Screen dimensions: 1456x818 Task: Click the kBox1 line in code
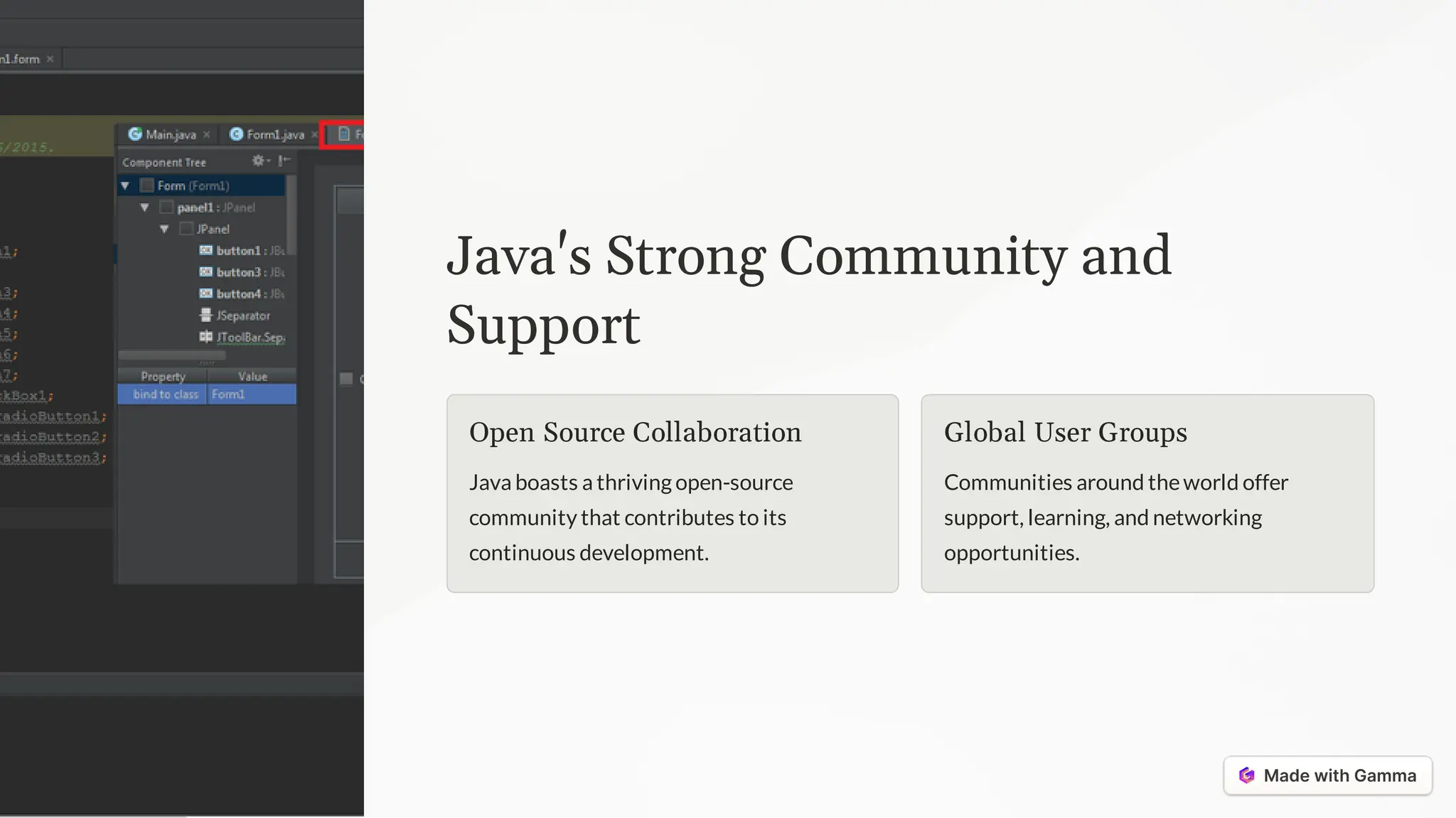[27, 395]
